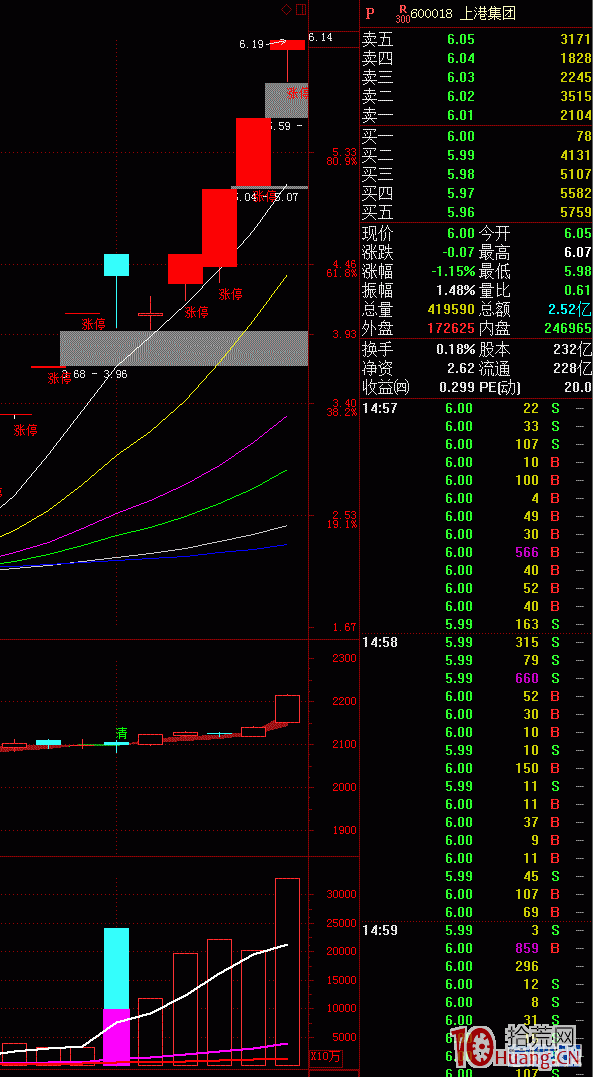Select the 买二 bid row at 5.99
Viewport: 593px width, 1077px height.
tap(476, 155)
